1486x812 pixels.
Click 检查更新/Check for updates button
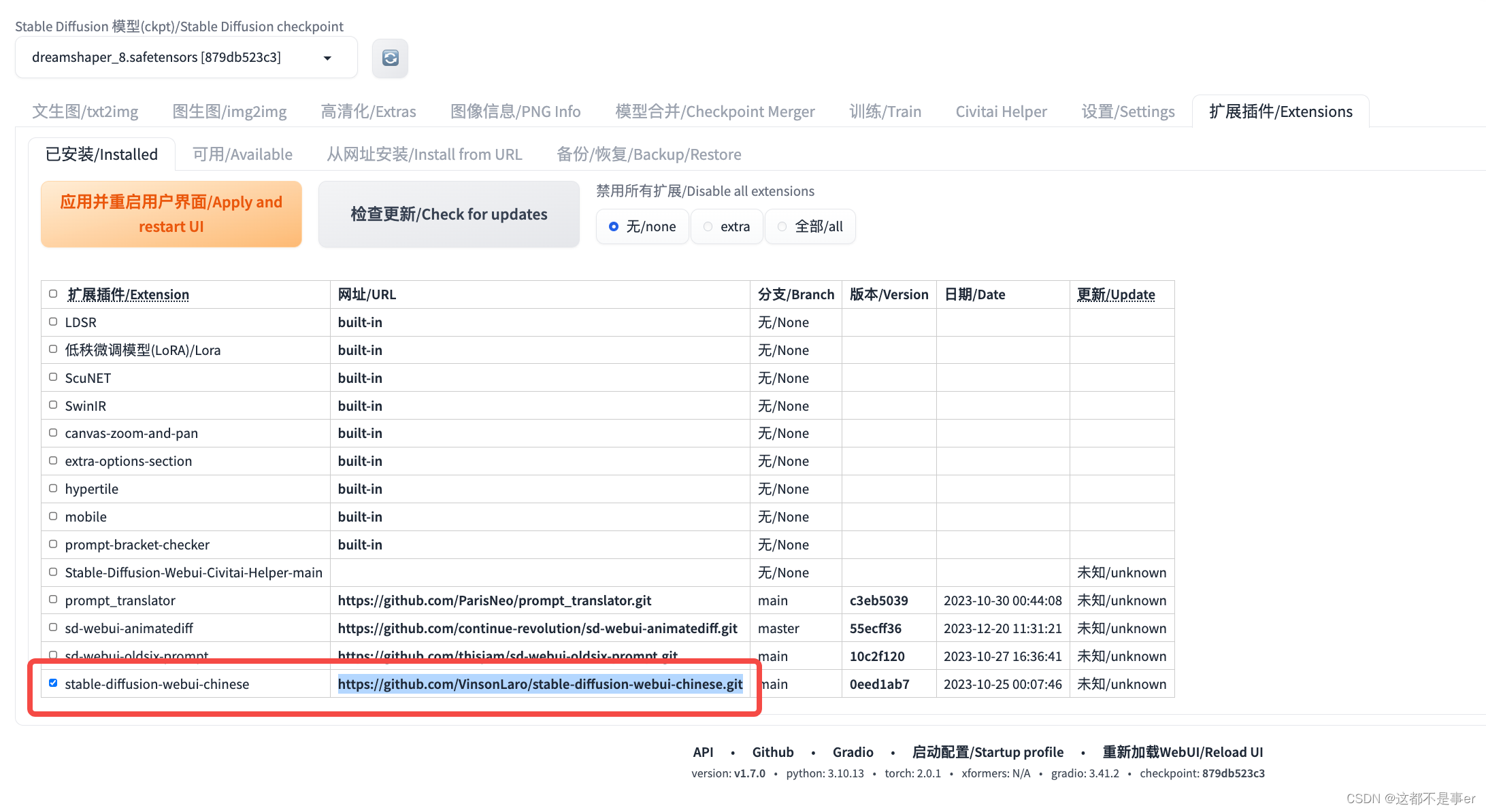click(448, 214)
